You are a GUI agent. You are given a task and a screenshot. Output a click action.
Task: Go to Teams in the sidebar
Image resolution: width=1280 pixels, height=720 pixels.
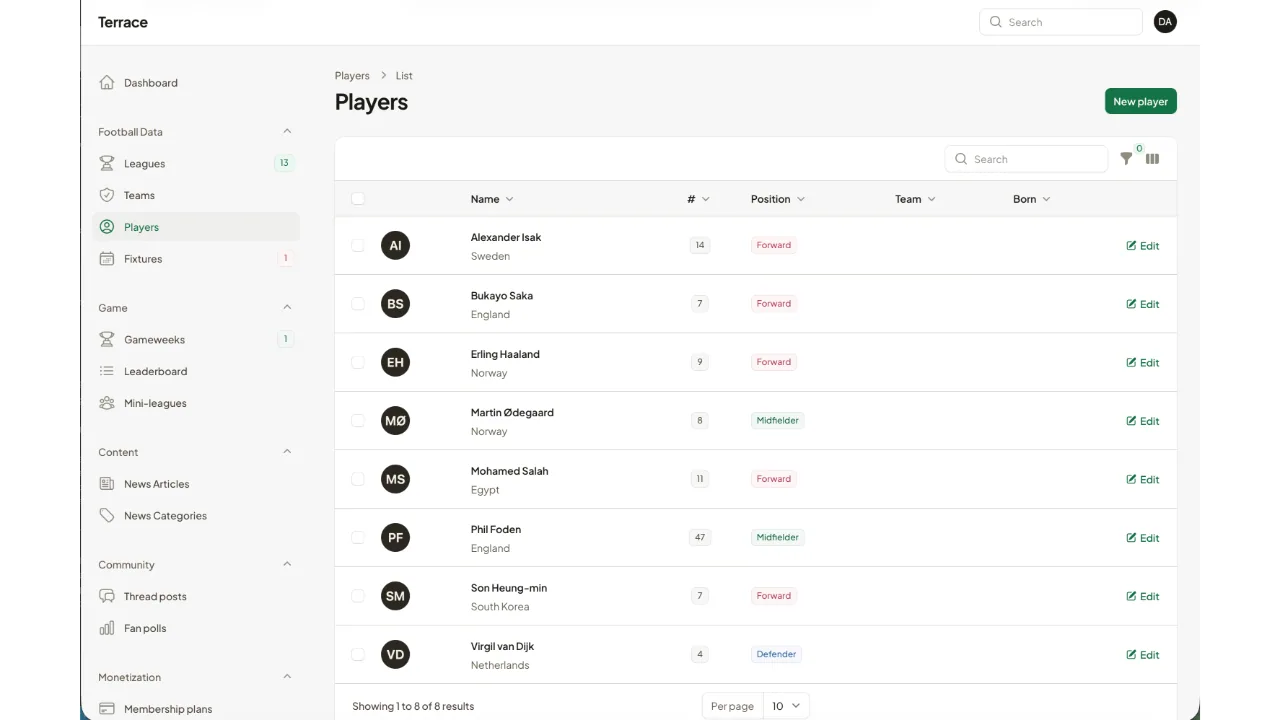tap(196, 195)
